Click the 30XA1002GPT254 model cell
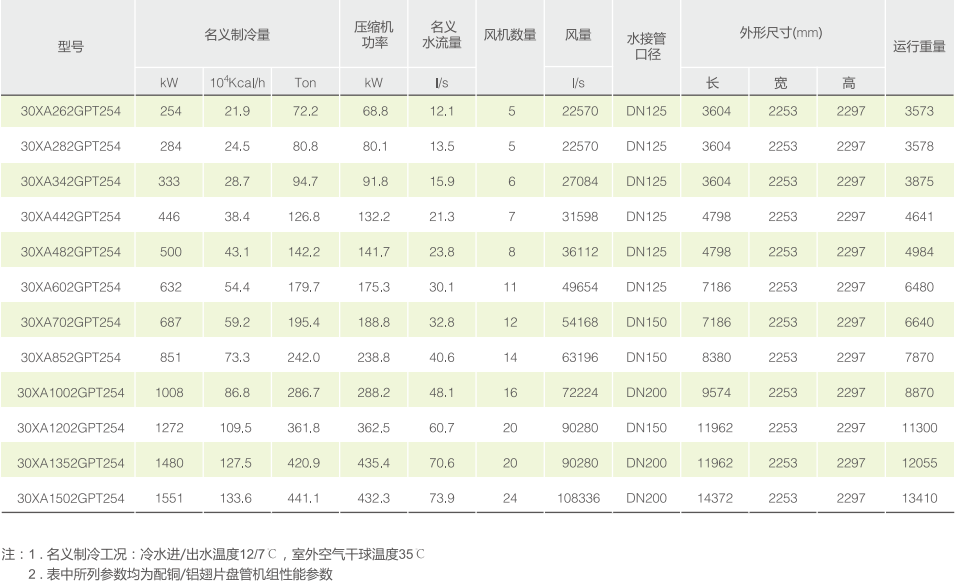The height and width of the screenshot is (587, 957). (x=70, y=393)
